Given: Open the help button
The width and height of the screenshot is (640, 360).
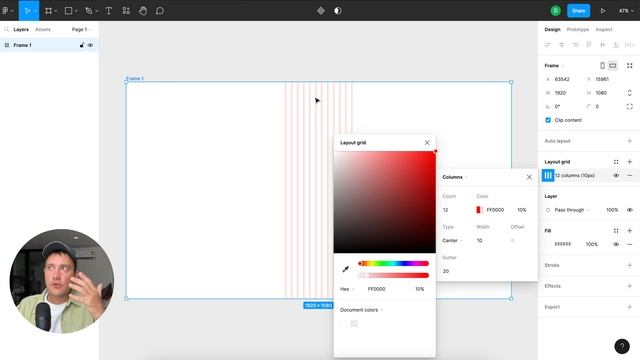Looking at the screenshot, I should 622,347.
